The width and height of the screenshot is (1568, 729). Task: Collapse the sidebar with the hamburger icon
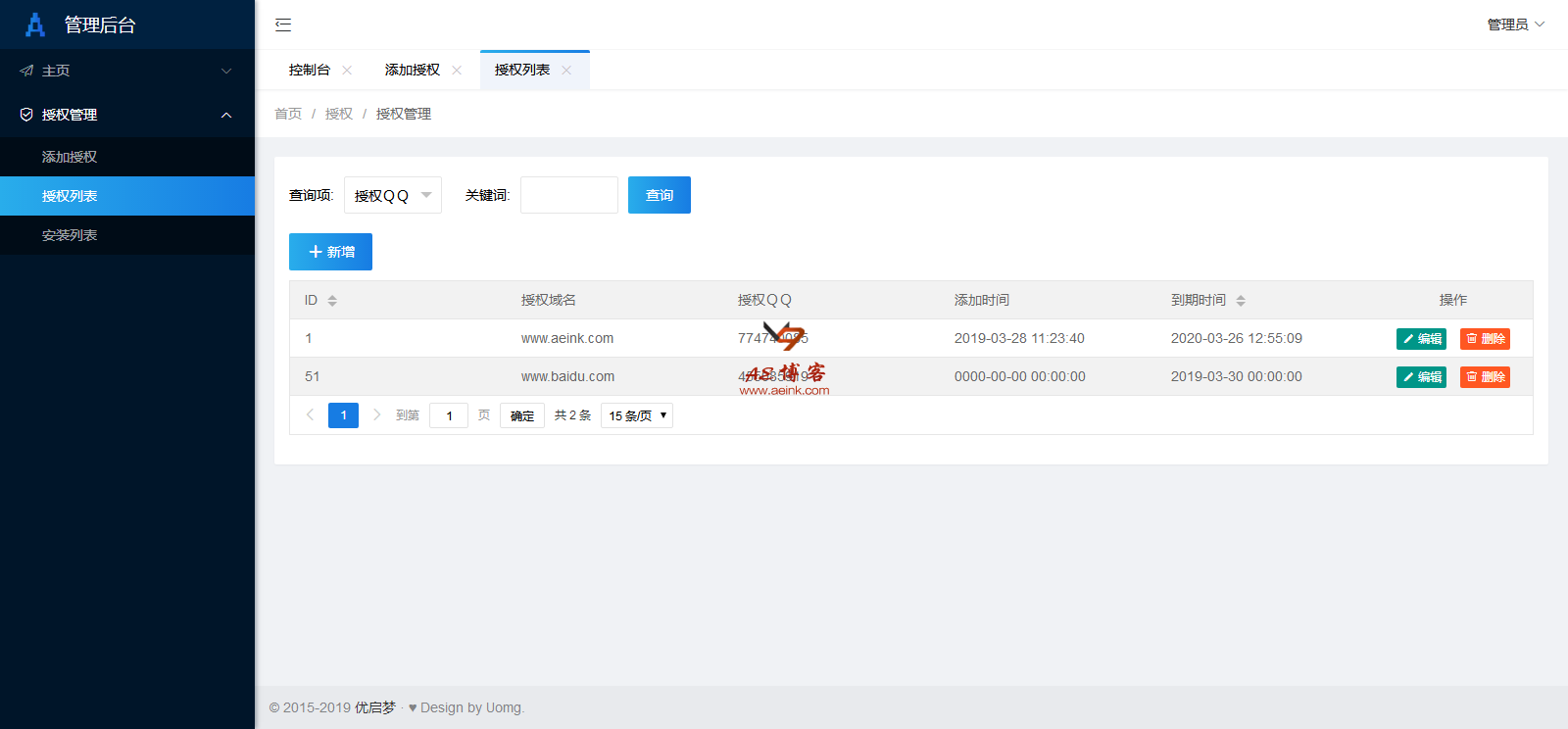pyautogui.click(x=283, y=24)
